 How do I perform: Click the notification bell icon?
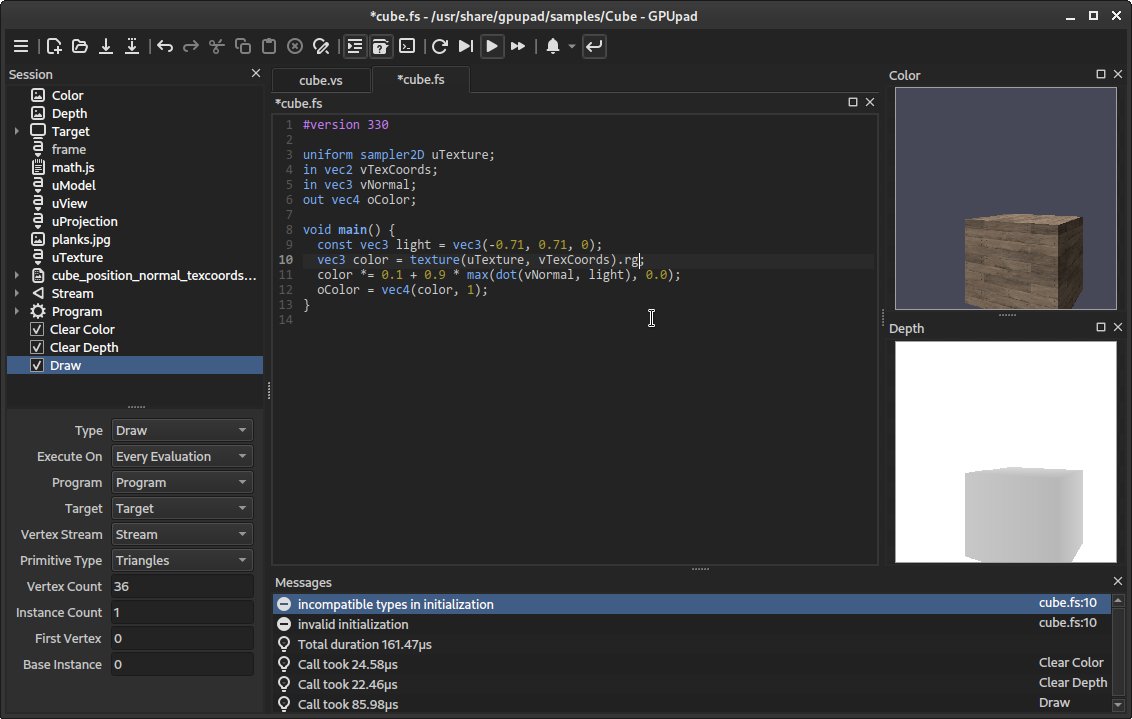[x=553, y=46]
